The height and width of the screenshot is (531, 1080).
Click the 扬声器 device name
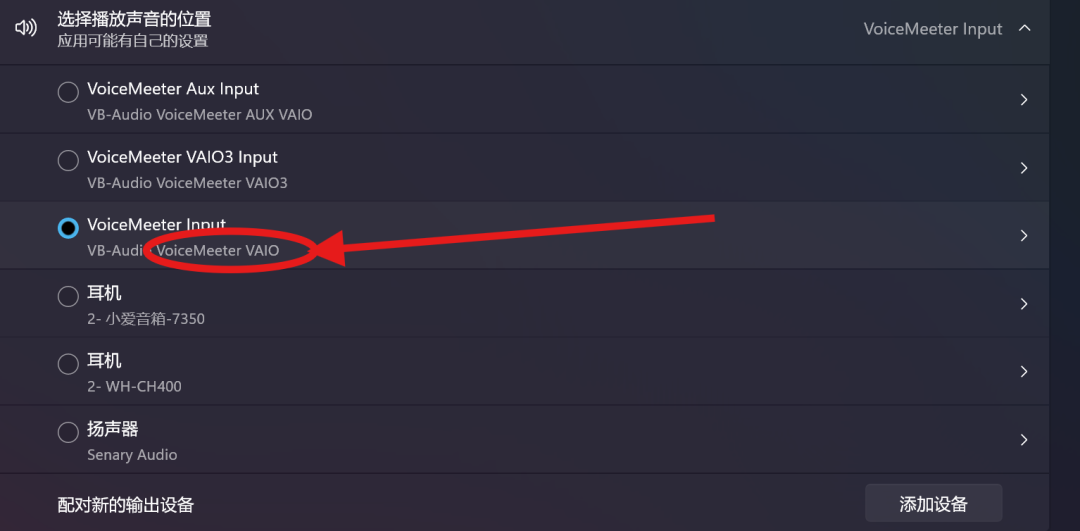[112, 429]
